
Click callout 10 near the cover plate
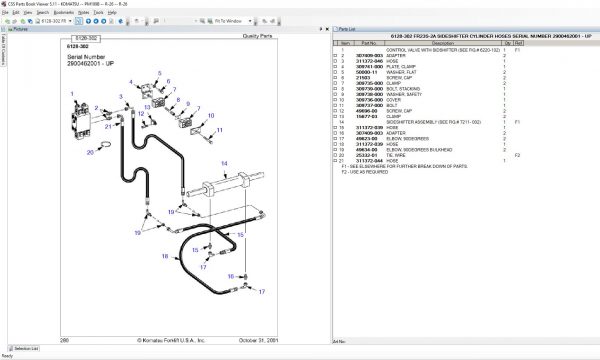211,116
